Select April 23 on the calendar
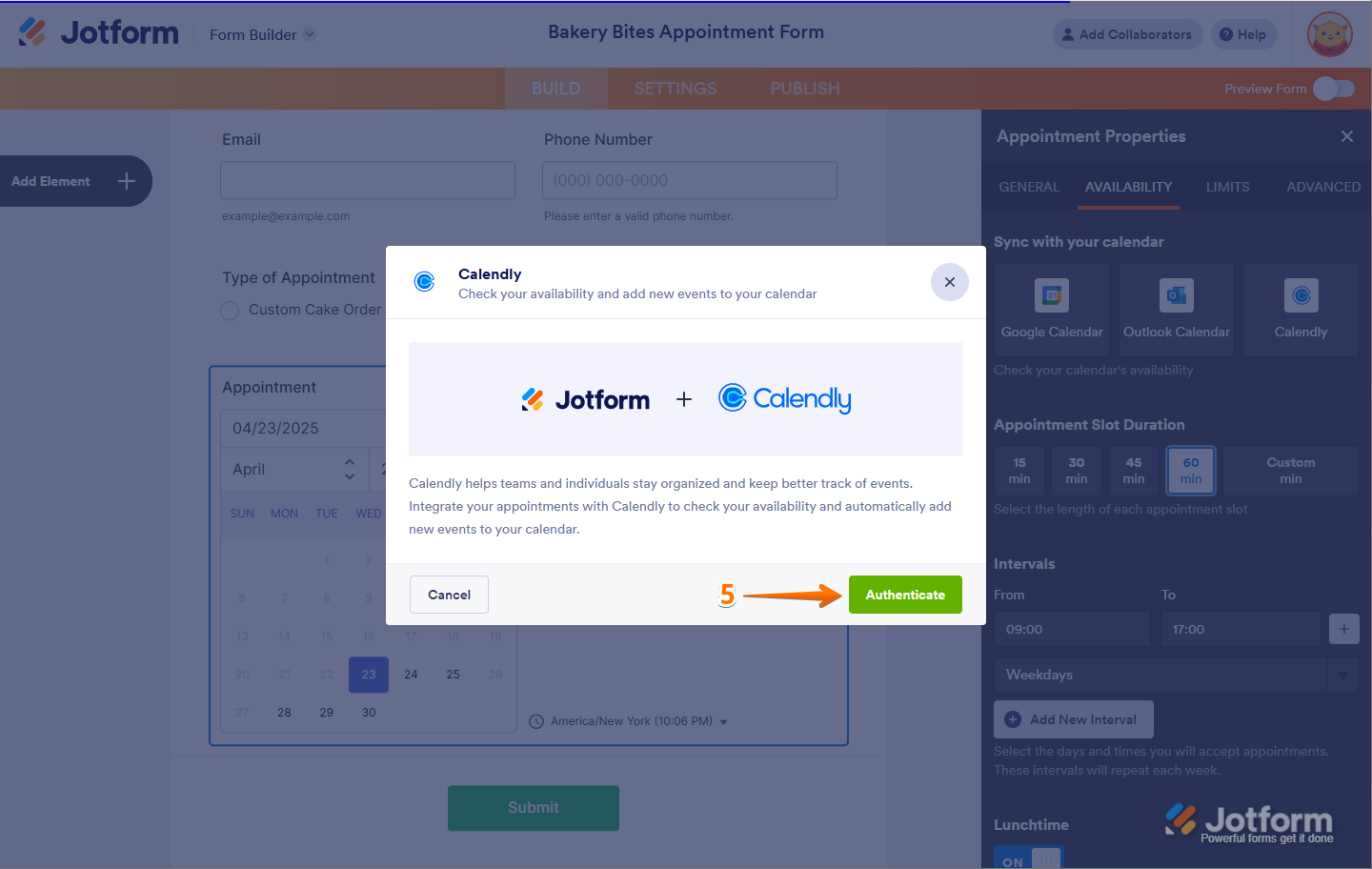Viewport: 1372px width, 869px height. point(369,675)
